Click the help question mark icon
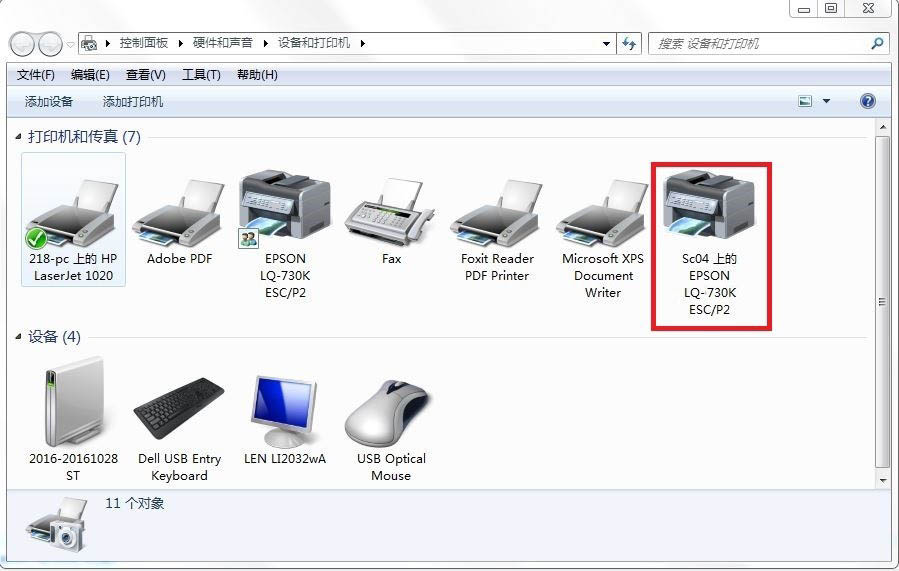Screen dimensions: 899x571 pos(868,101)
